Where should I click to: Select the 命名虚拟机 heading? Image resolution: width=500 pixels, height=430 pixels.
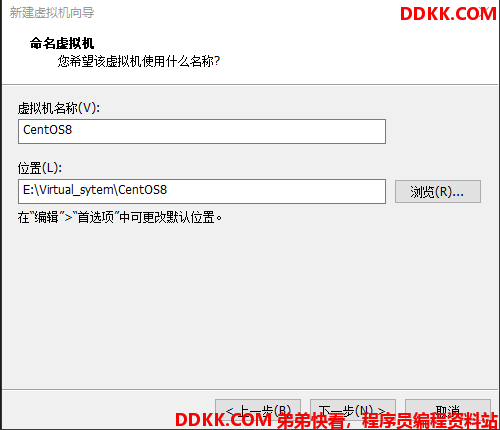[x=62, y=43]
